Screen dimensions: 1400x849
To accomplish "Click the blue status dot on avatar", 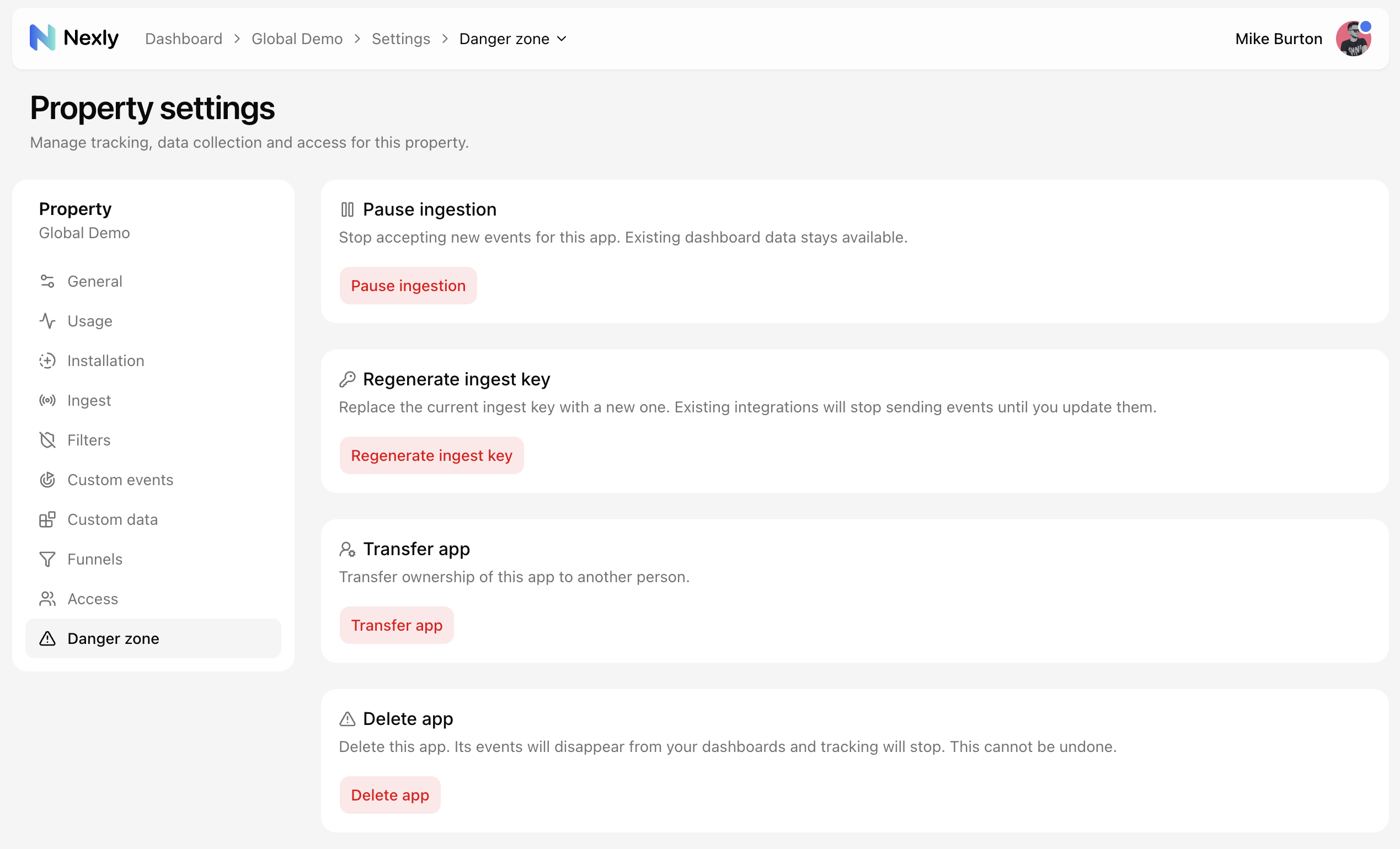I will click(1365, 26).
